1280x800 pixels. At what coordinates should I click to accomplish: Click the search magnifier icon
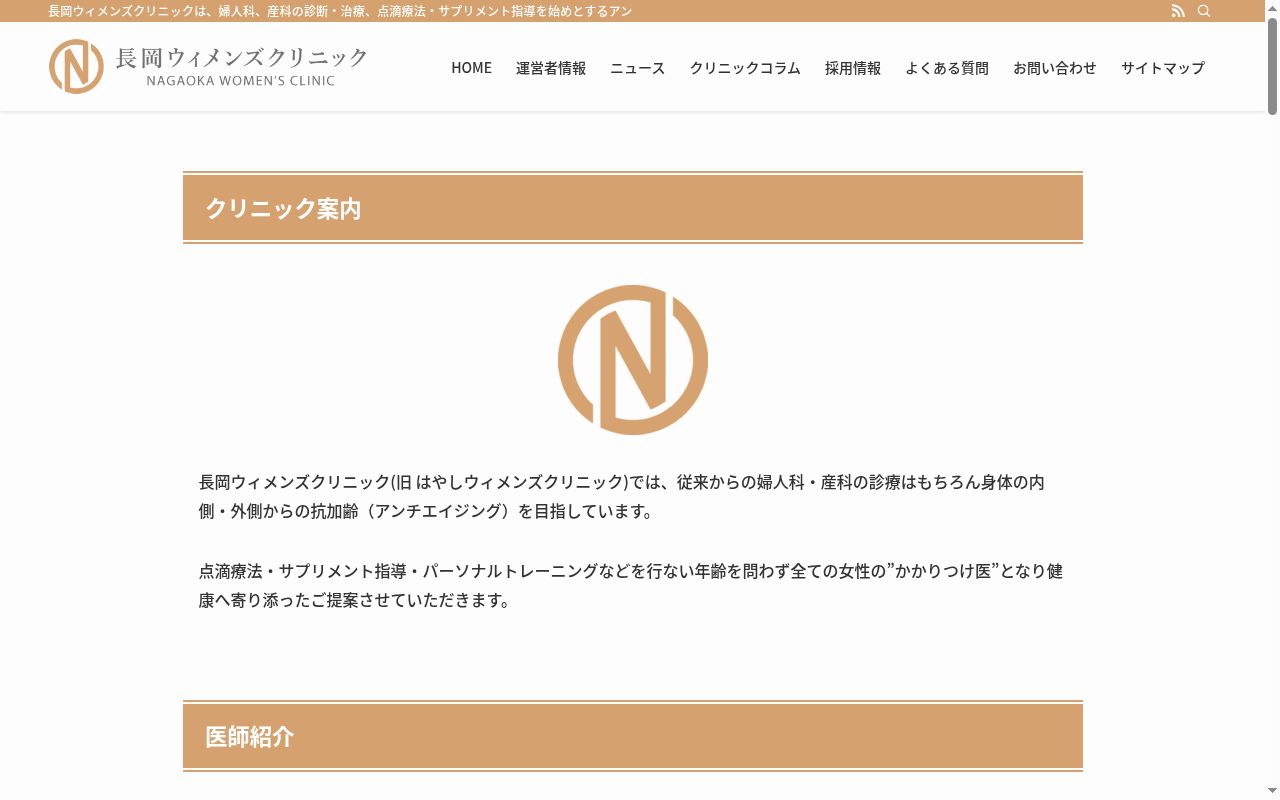(1204, 11)
